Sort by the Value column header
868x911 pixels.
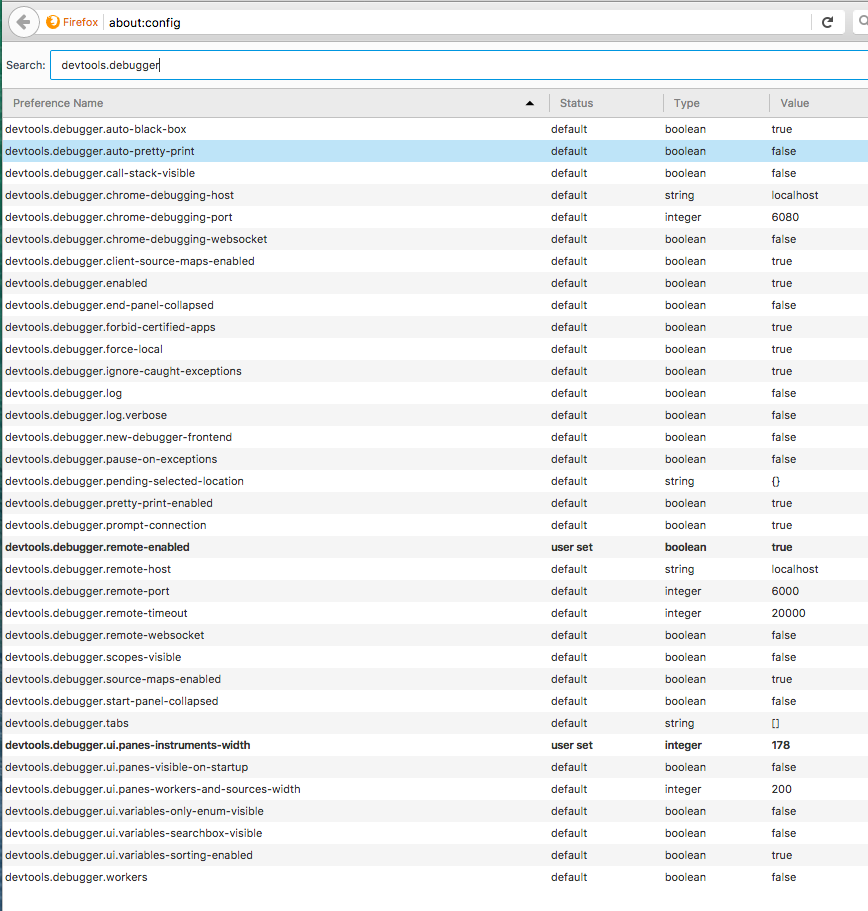click(819, 103)
